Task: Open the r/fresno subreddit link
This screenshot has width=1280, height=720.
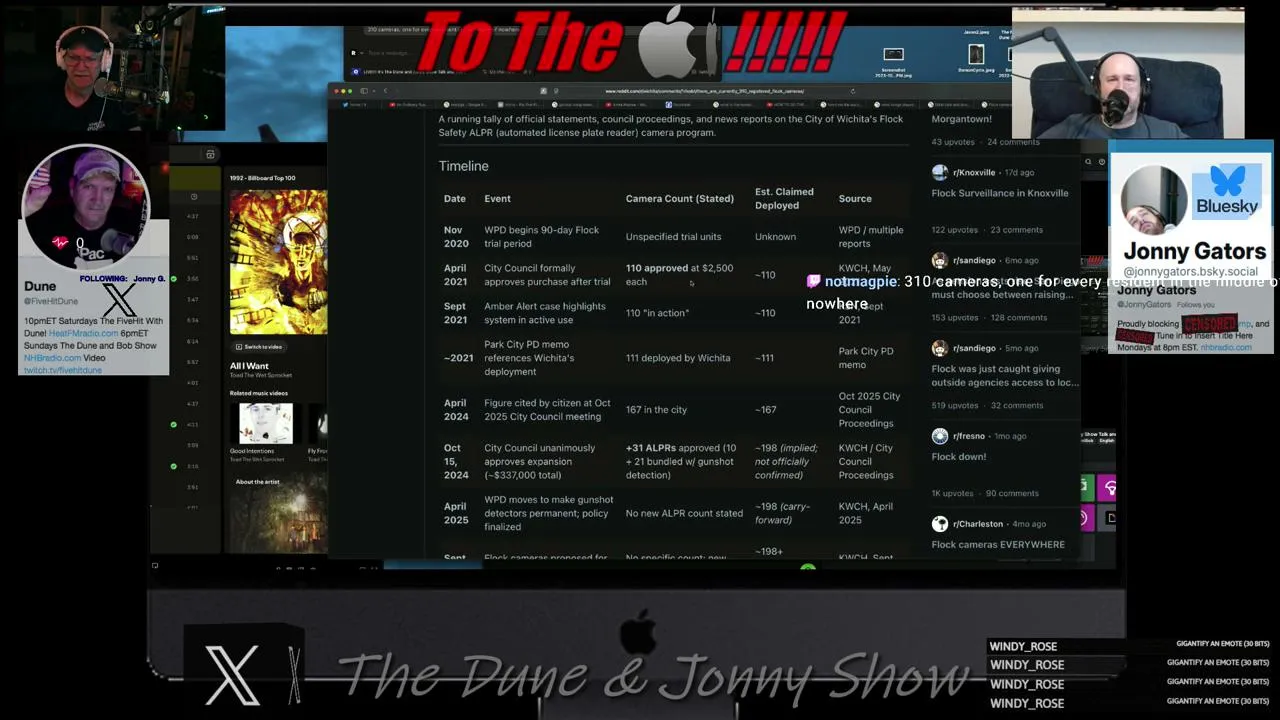Action: pyautogui.click(x=969, y=436)
